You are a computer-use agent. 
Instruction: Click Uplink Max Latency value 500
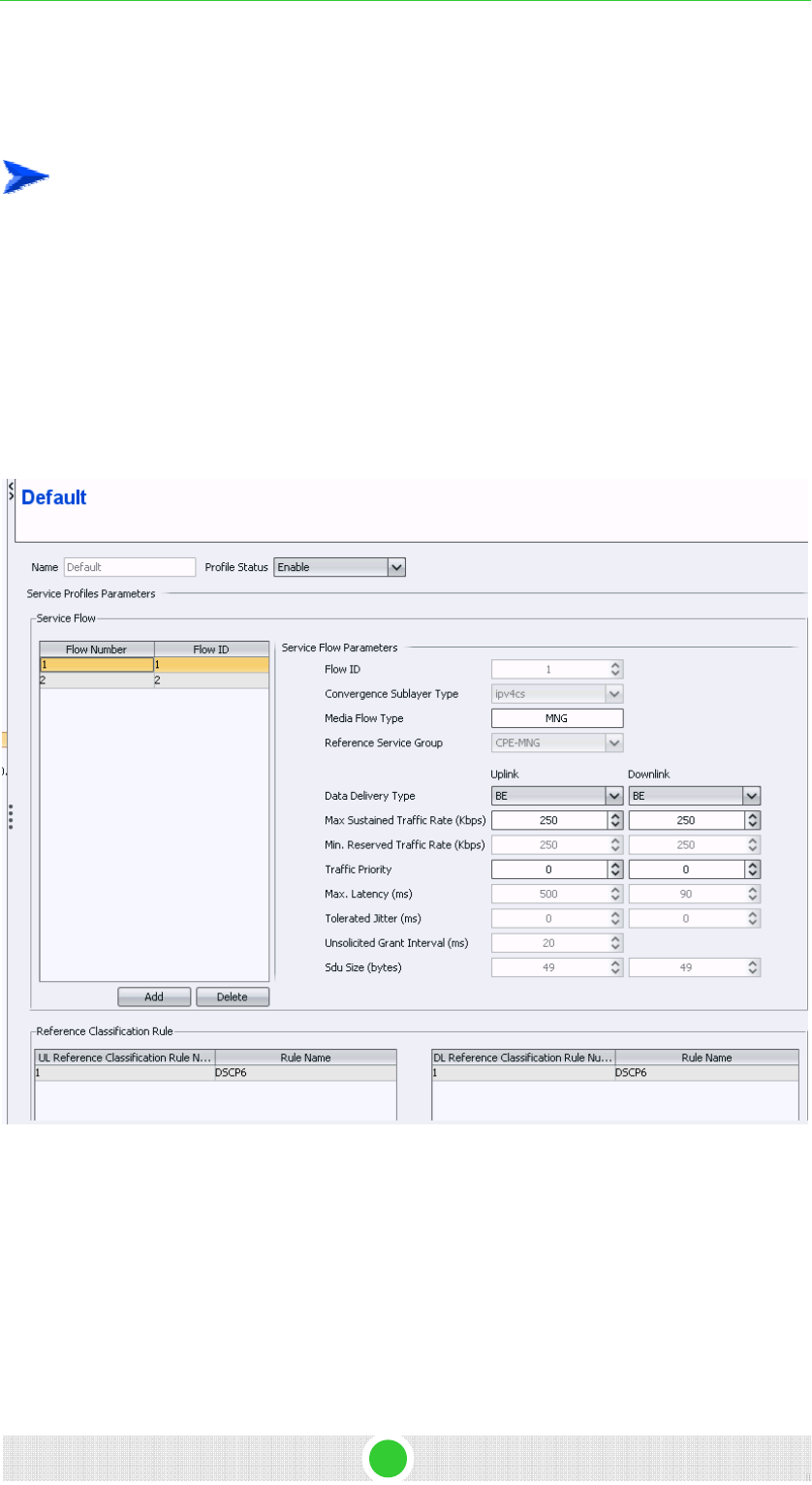click(548, 894)
